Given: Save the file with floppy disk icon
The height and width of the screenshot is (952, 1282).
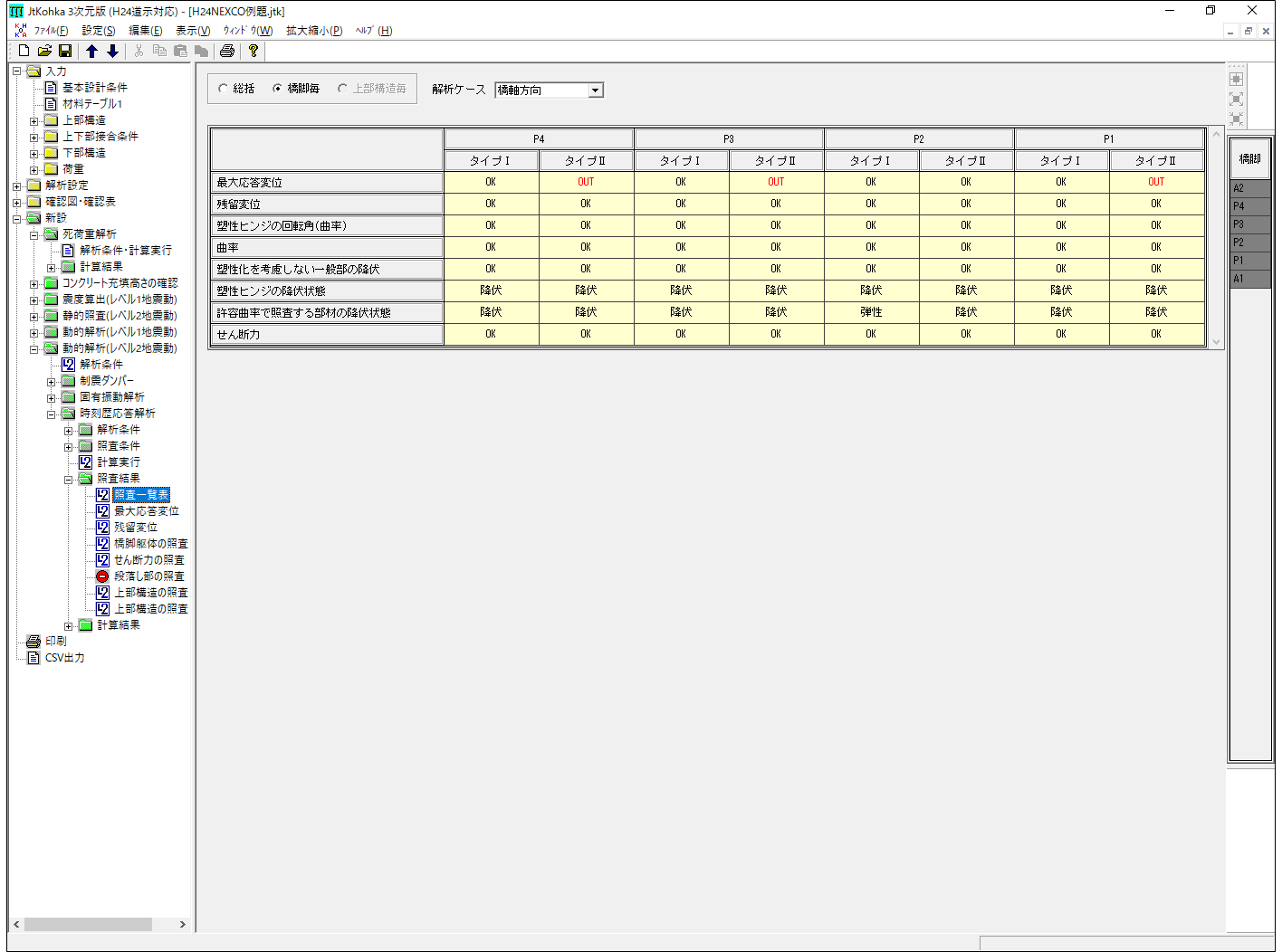Looking at the screenshot, I should click(x=64, y=51).
